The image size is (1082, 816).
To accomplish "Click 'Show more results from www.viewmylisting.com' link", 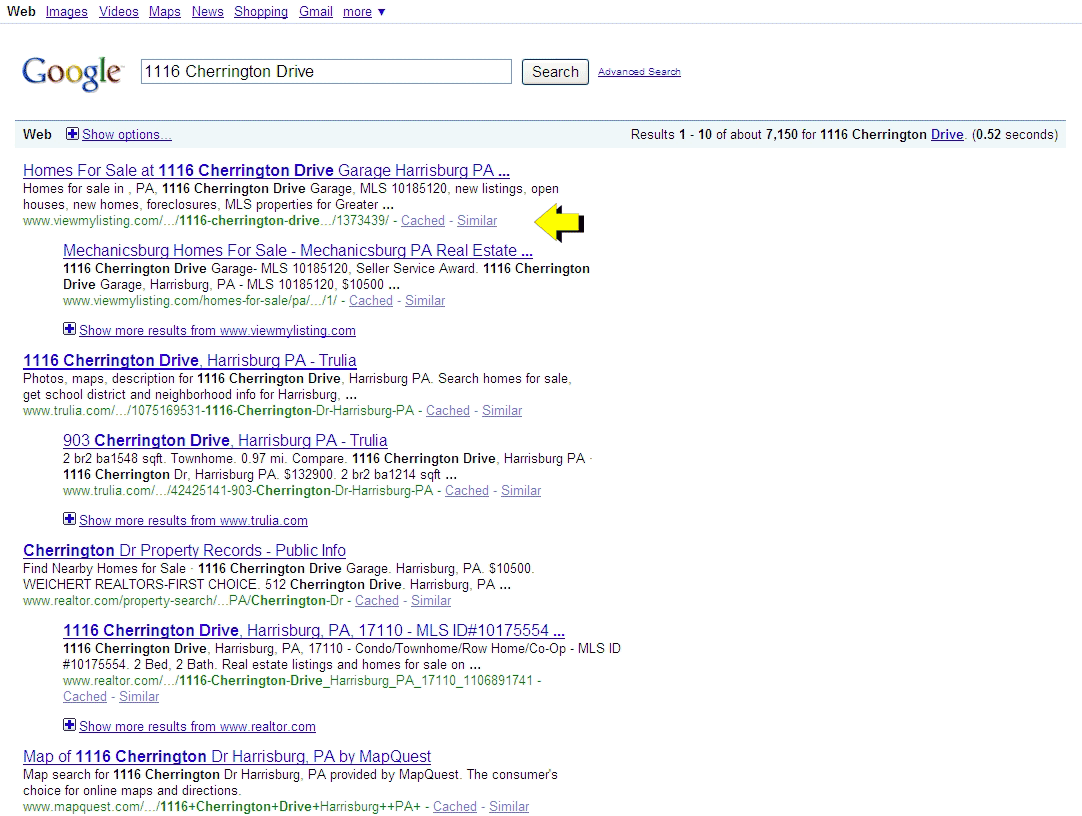I will pos(217,330).
